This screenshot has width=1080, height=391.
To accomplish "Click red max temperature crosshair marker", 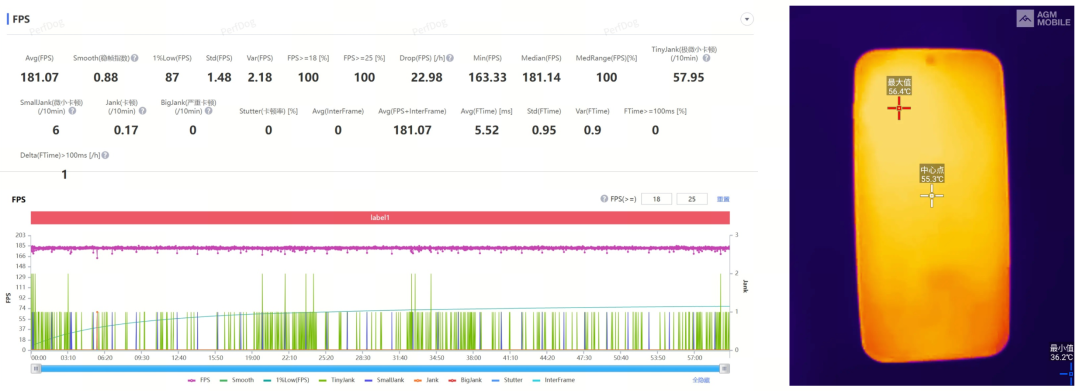I will (x=899, y=108).
